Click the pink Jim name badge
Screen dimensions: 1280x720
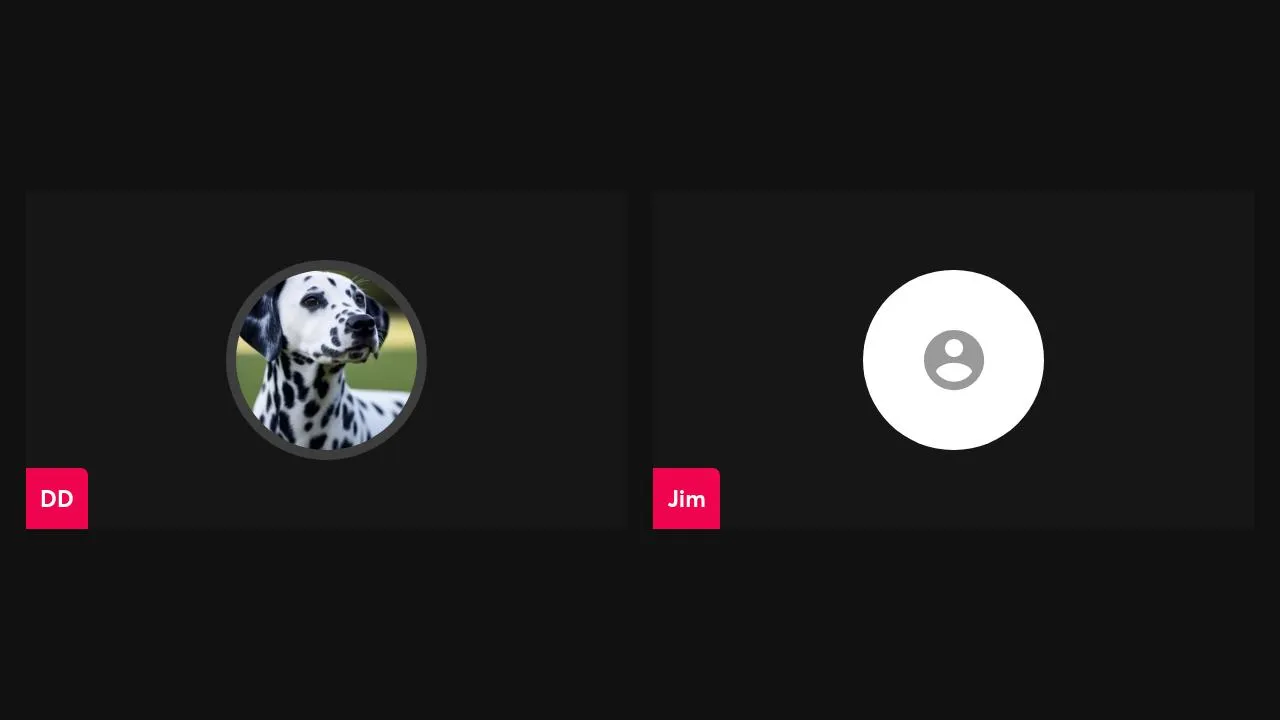coord(686,498)
